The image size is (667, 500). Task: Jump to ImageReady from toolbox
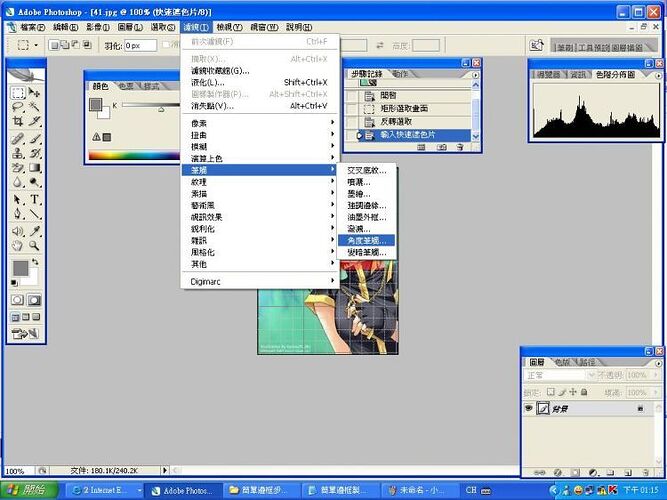click(26, 334)
